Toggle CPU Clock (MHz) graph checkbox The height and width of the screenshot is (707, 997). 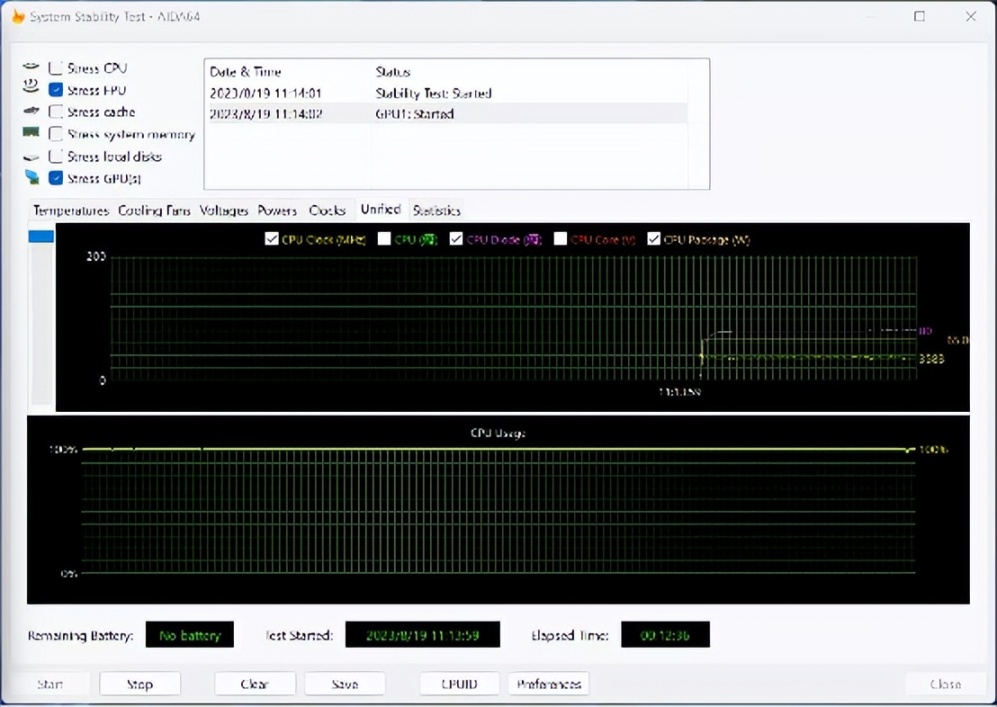point(271,239)
